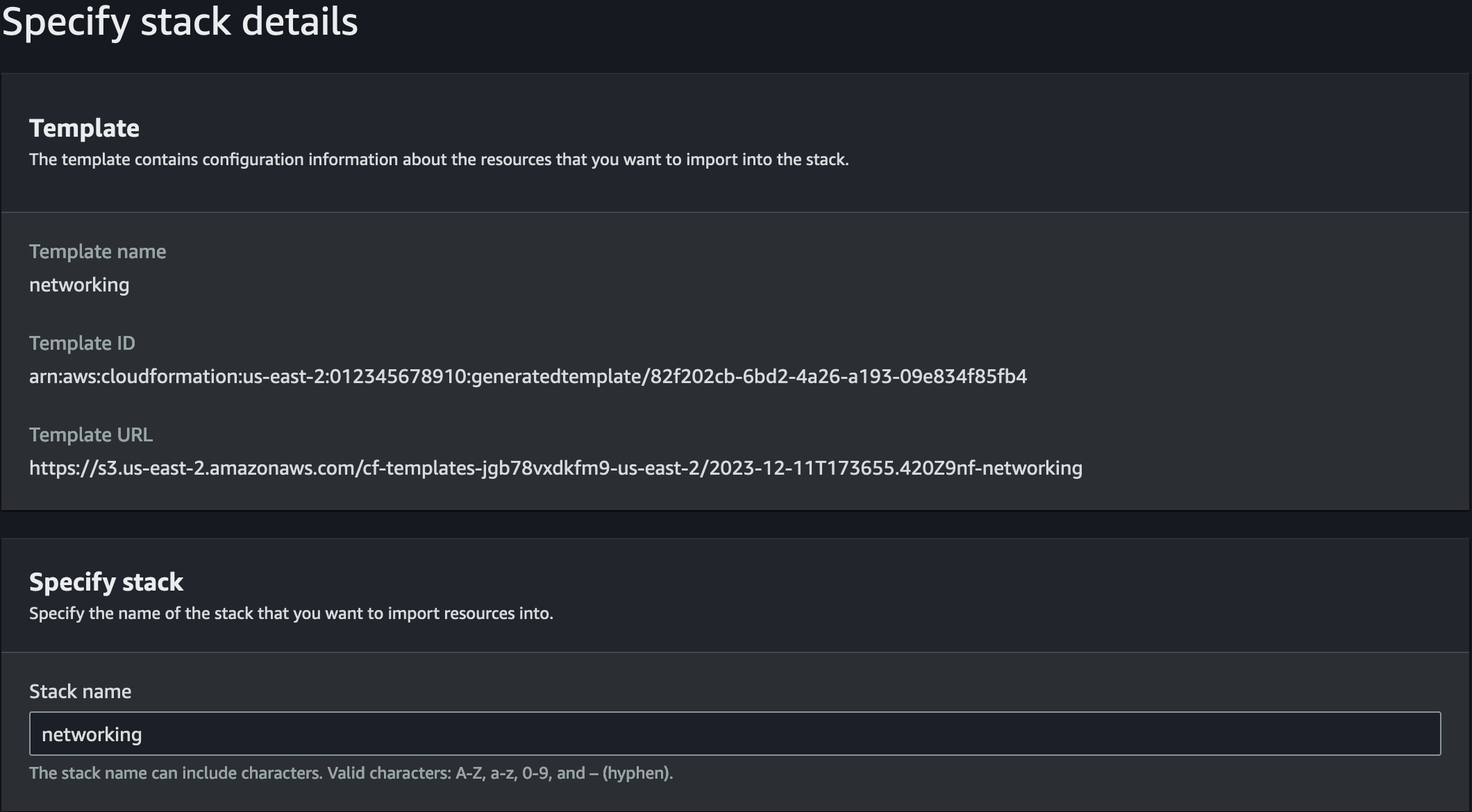Image resolution: width=1472 pixels, height=812 pixels.
Task: Click the Template name value networking
Action: [78, 284]
